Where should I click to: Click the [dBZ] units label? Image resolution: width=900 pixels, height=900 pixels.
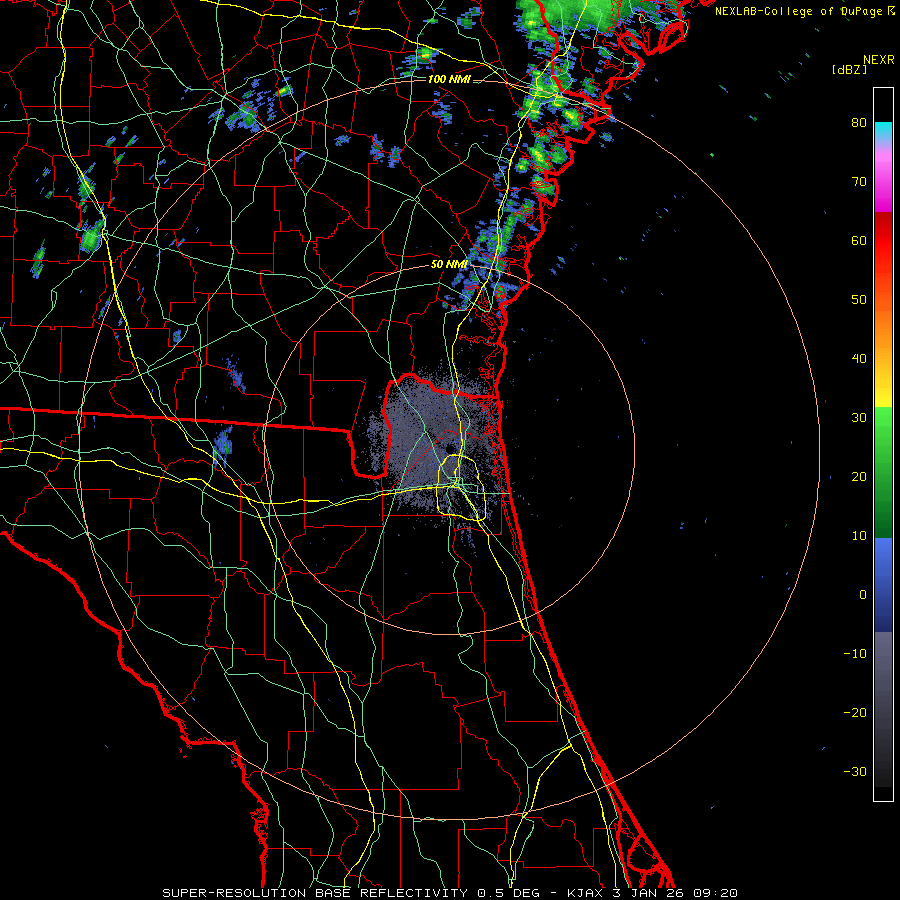[849, 70]
